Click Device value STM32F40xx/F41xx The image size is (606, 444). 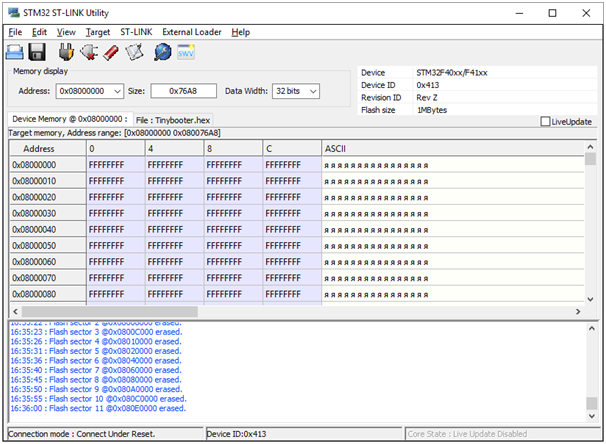[x=451, y=73]
